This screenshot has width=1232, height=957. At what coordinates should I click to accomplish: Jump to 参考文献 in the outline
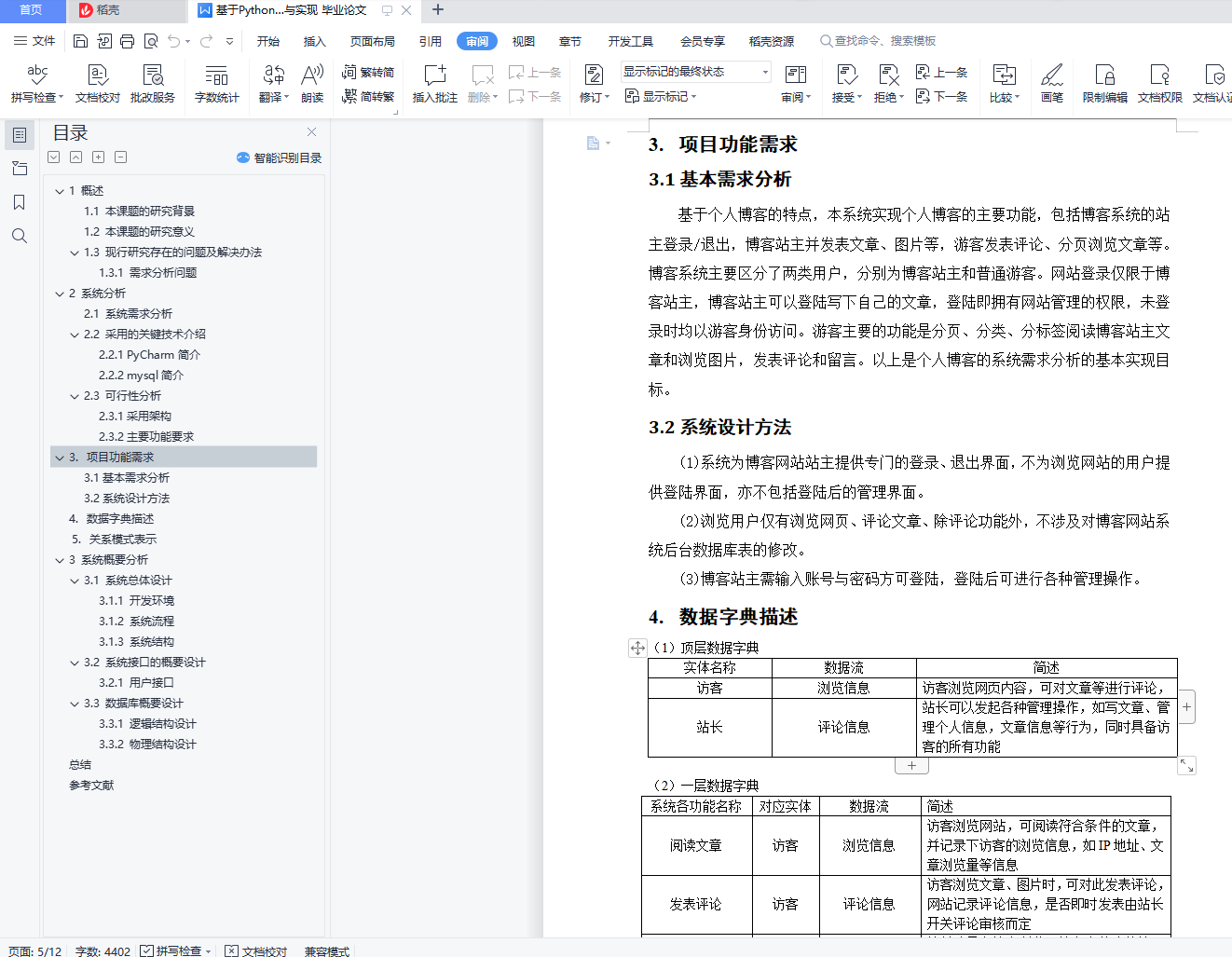(91, 786)
